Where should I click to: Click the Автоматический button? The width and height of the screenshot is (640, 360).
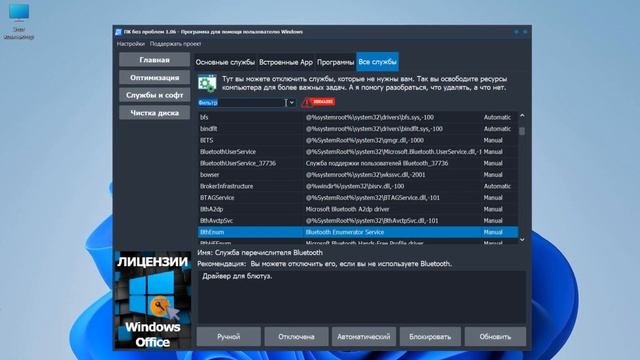(363, 337)
